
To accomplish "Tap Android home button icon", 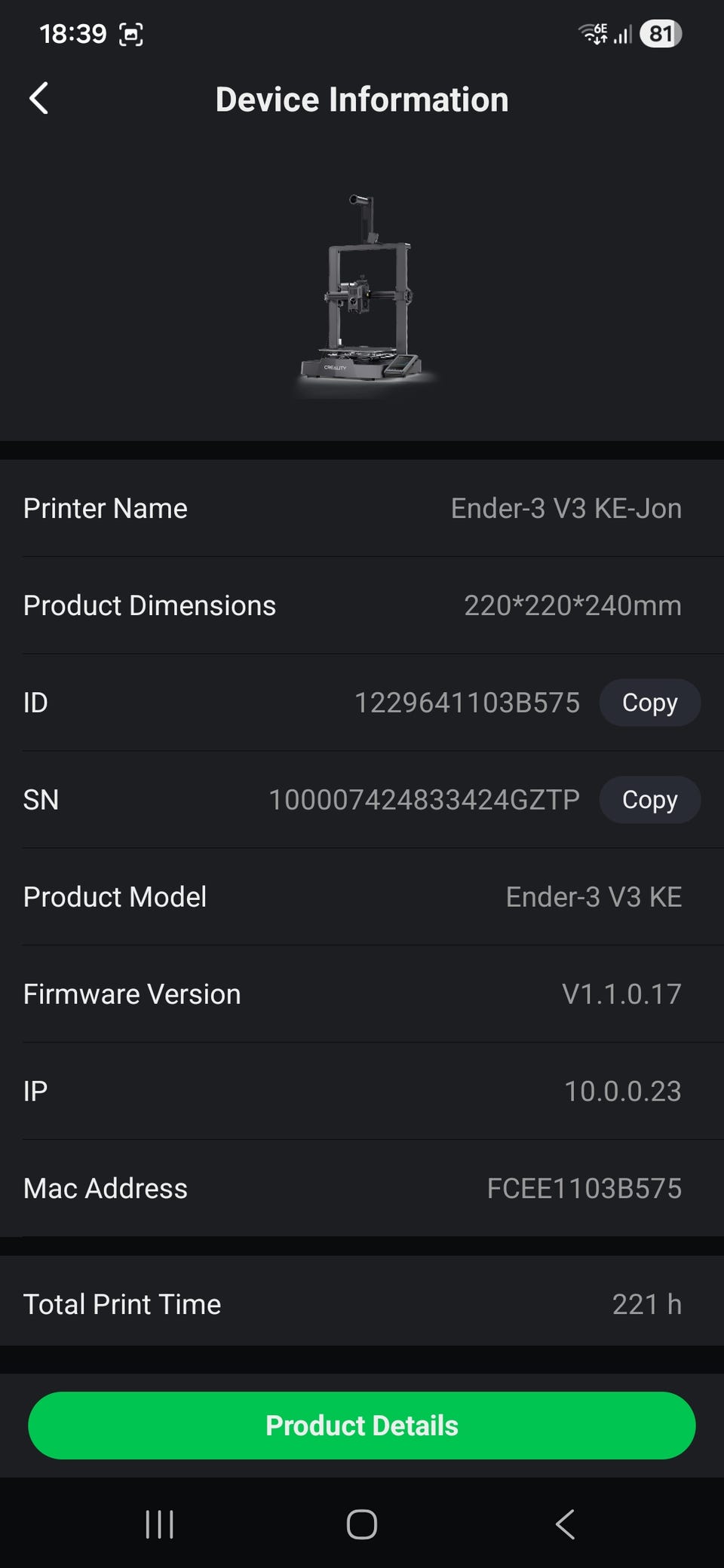I will point(362,1524).
